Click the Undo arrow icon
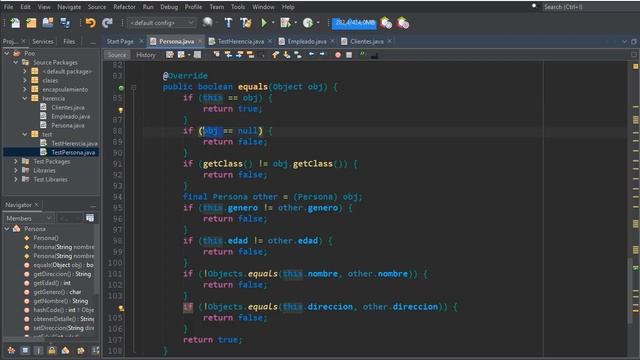Viewport: 640px width, 360px height. pos(90,23)
